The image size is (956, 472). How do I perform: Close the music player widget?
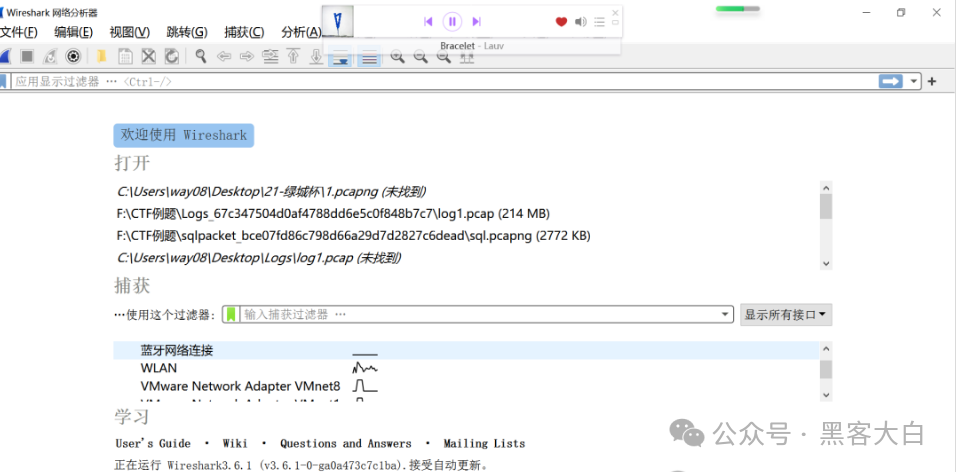coord(615,12)
